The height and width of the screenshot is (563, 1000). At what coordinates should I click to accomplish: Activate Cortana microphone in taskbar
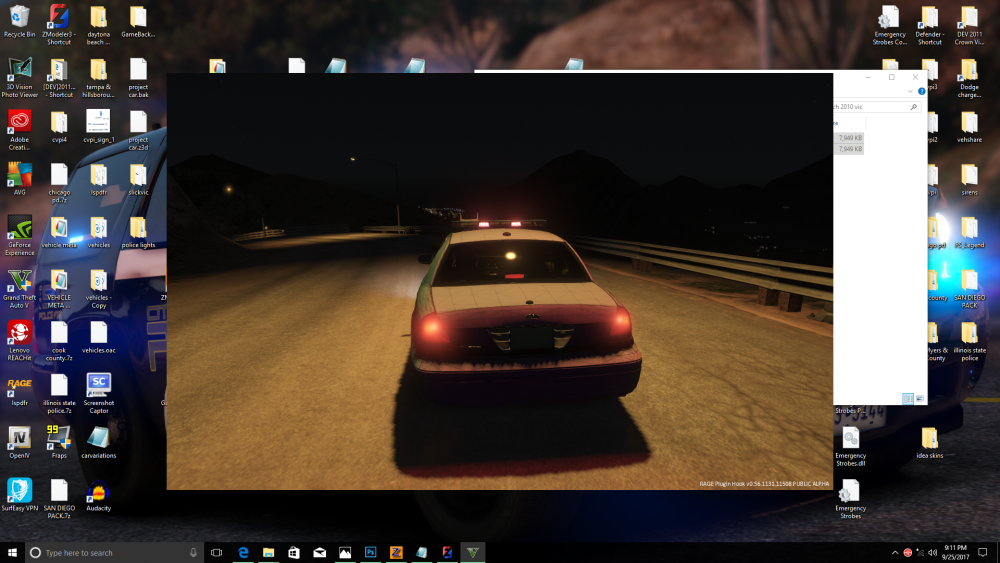click(x=193, y=552)
